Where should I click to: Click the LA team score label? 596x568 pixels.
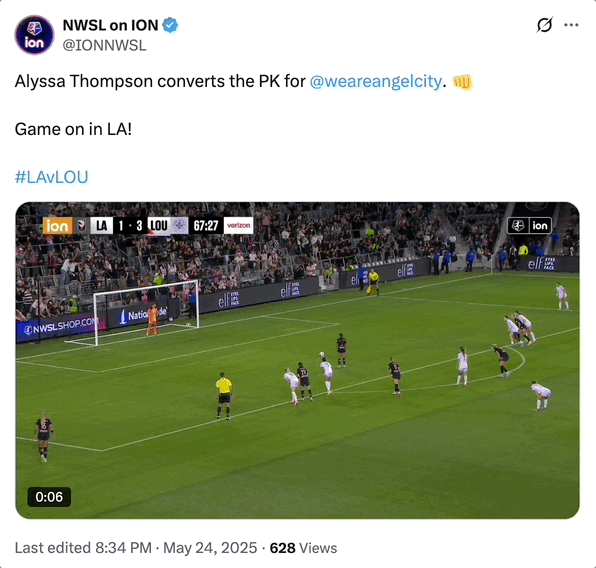pos(101,226)
